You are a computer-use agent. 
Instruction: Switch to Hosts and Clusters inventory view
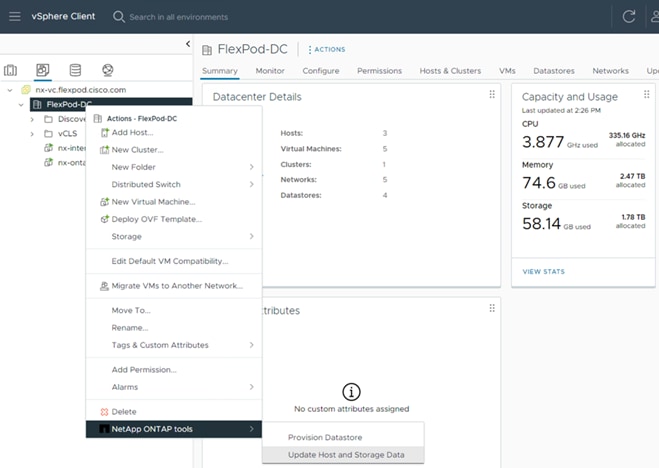[x=11, y=70]
